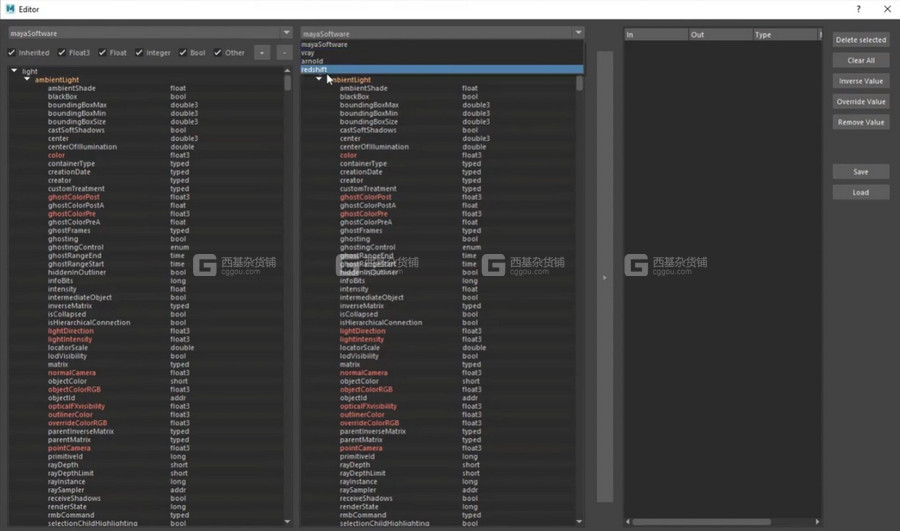
Task: Select ghostColorPost in the left panel
Action: click(x=73, y=197)
